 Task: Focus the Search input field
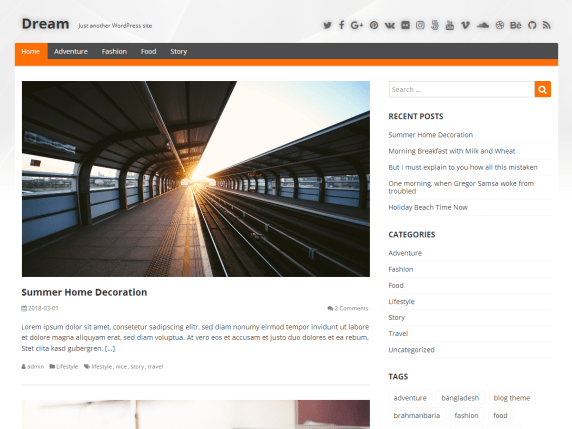click(x=462, y=89)
